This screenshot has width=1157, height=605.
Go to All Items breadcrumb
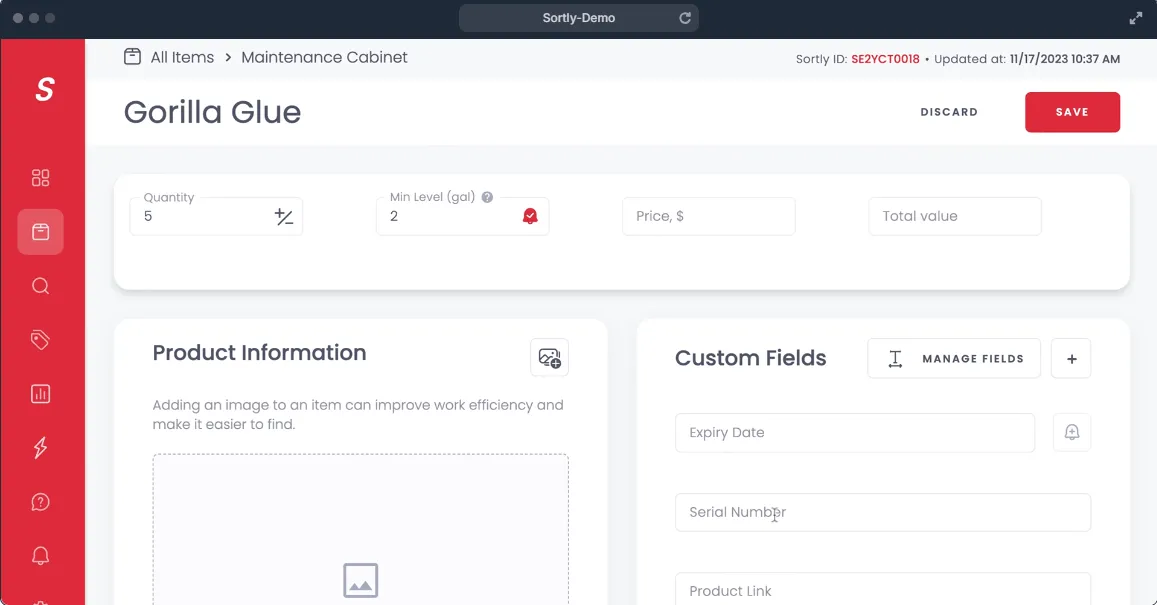[x=182, y=58]
